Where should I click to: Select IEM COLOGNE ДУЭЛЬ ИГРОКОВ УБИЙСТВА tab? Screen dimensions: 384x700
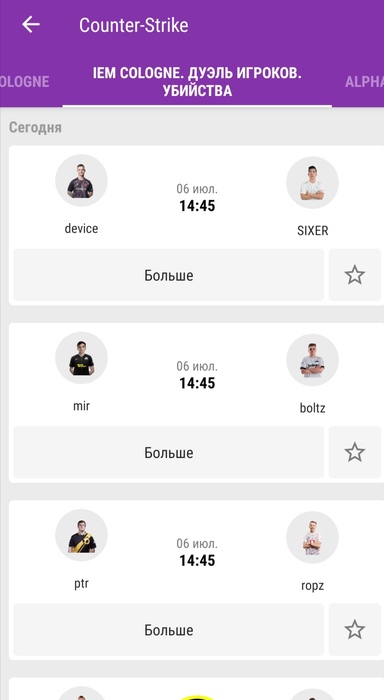pyautogui.click(x=197, y=82)
